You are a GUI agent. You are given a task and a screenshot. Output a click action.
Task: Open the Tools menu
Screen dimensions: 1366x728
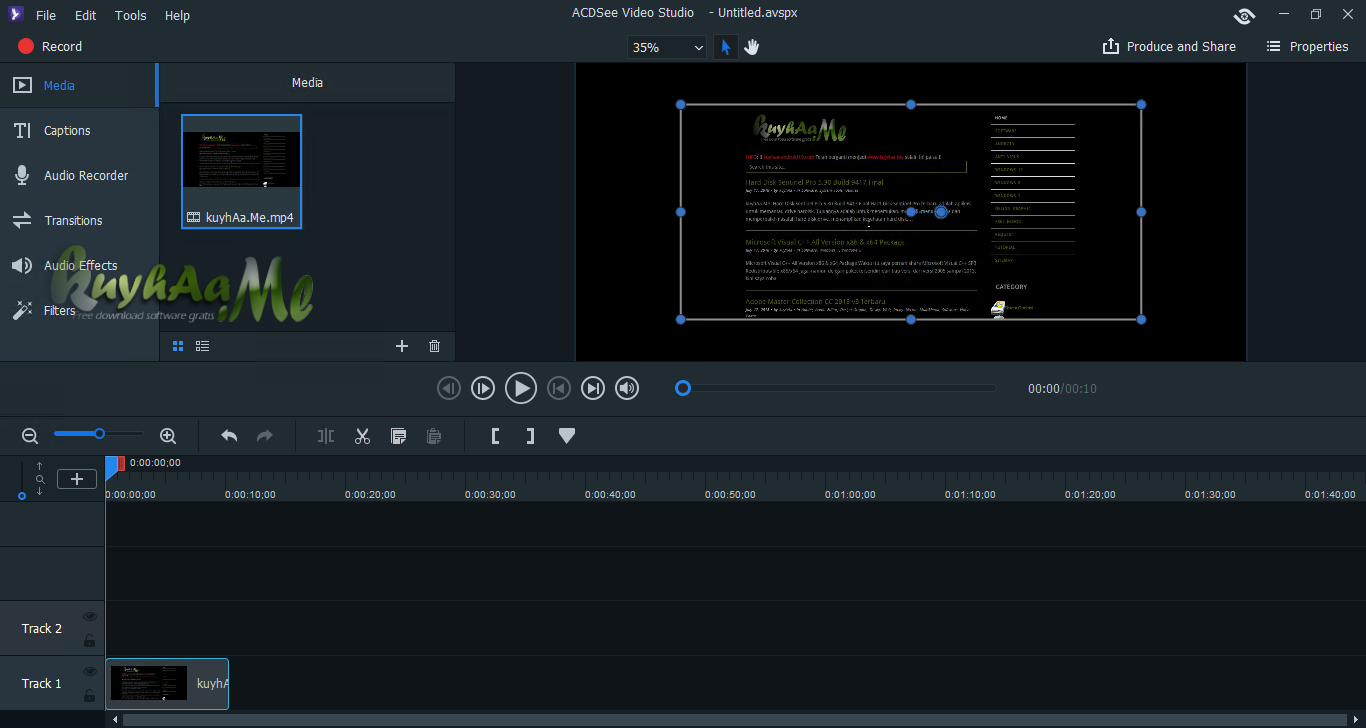click(x=131, y=15)
